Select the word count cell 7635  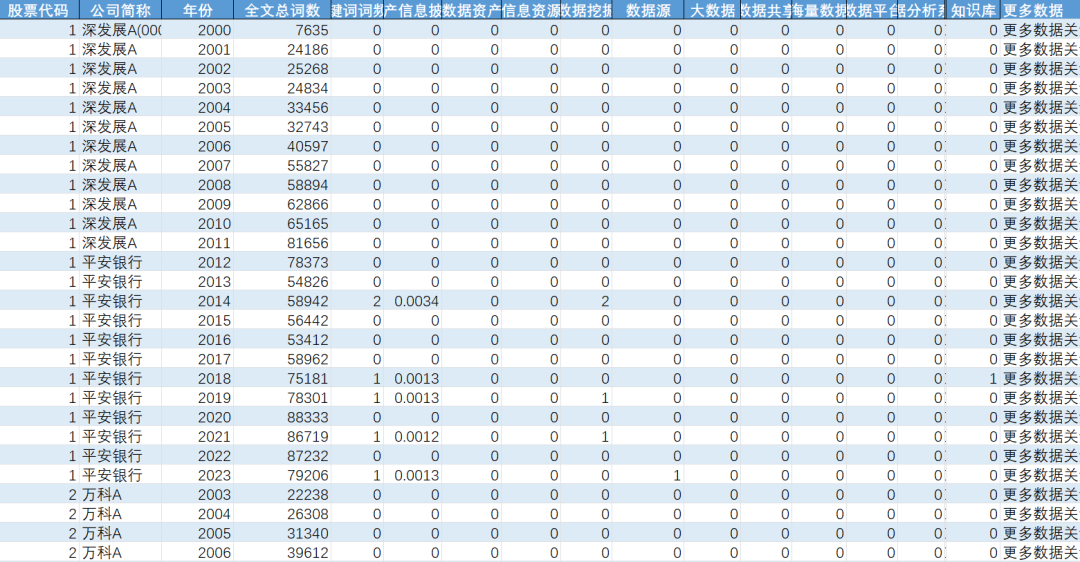[282, 30]
